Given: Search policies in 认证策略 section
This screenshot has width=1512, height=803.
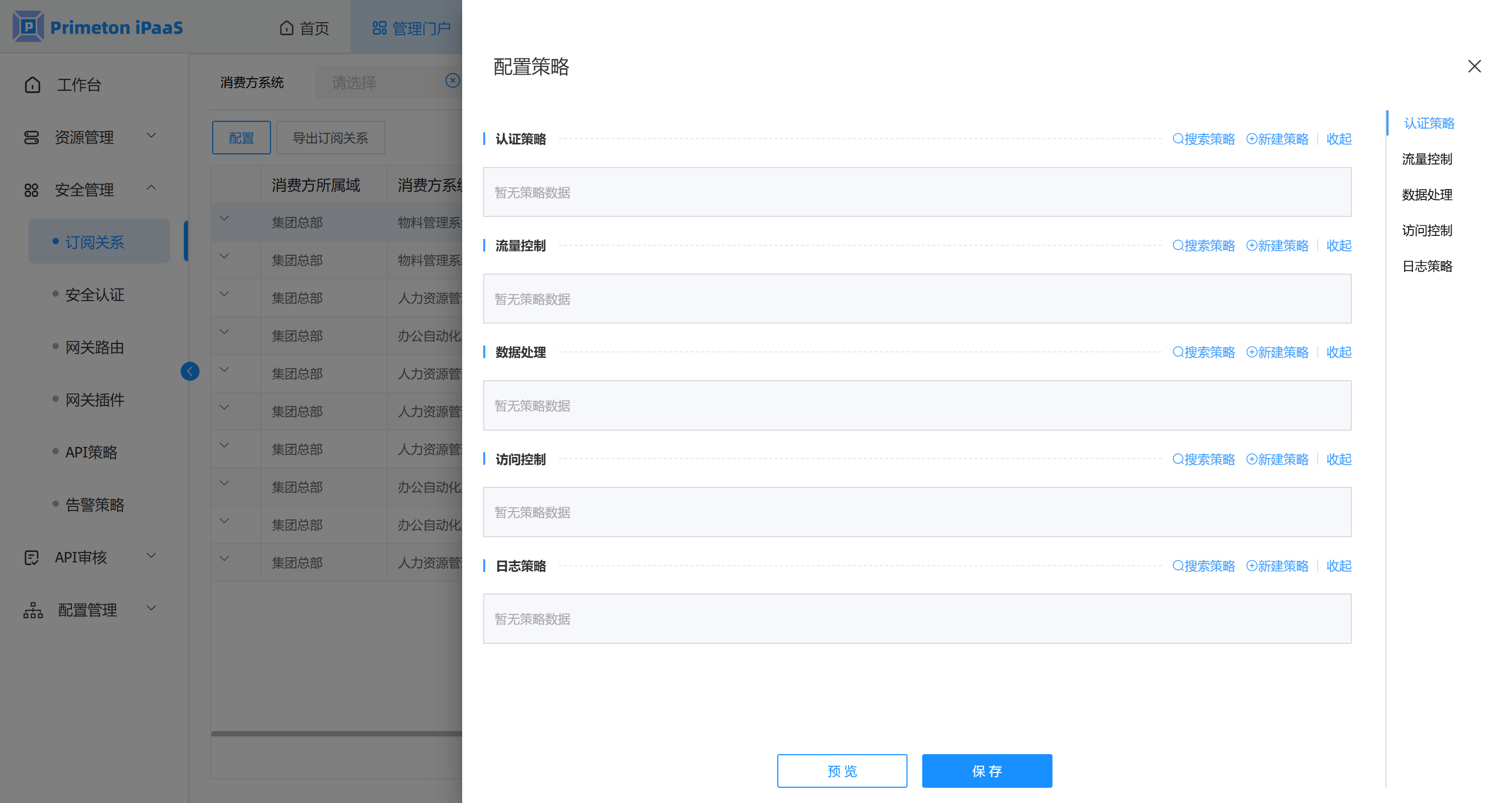Looking at the screenshot, I should [1203, 139].
